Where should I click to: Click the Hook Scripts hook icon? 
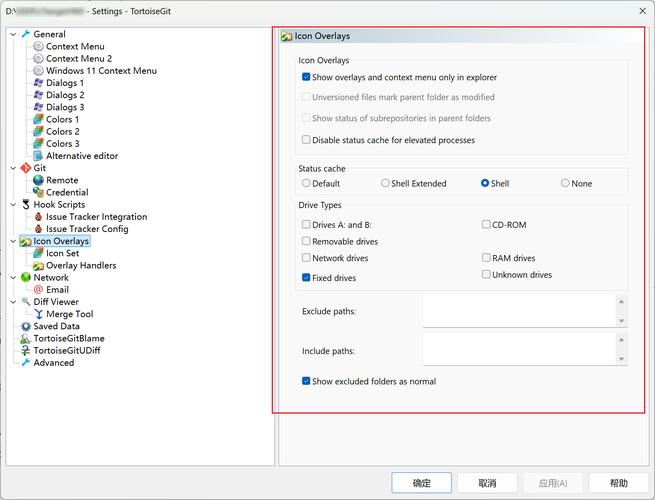(26, 205)
